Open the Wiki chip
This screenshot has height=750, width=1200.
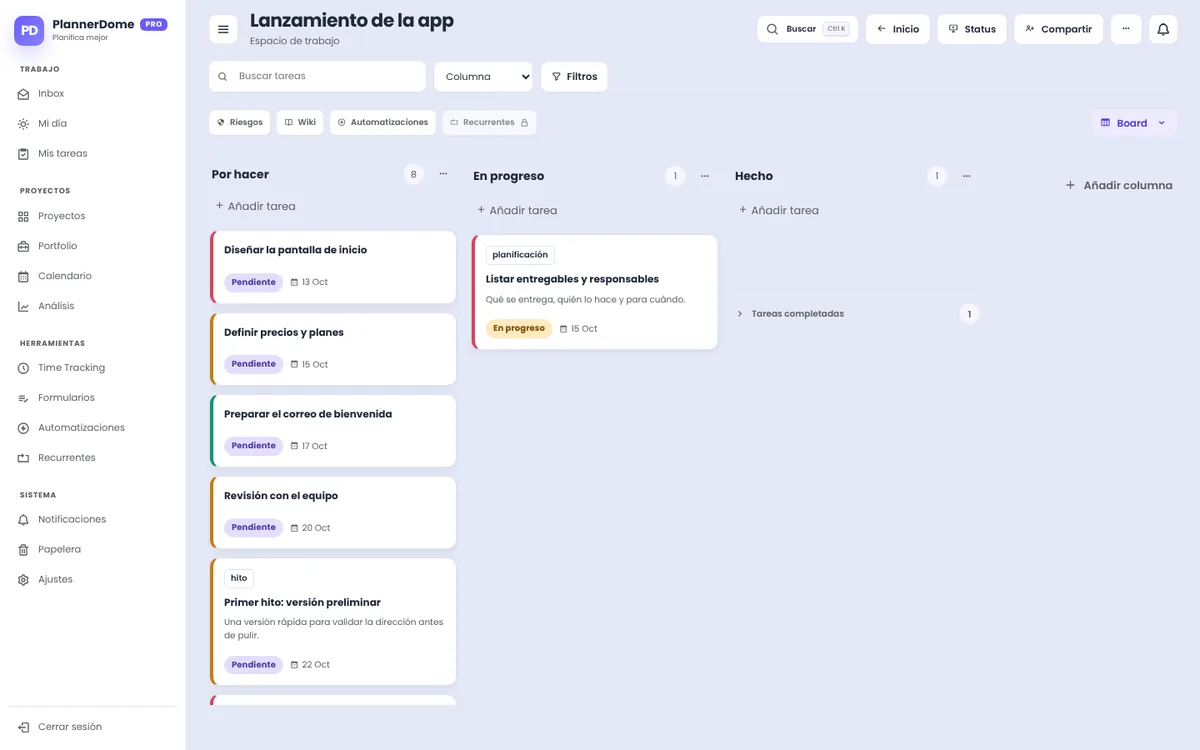[300, 122]
